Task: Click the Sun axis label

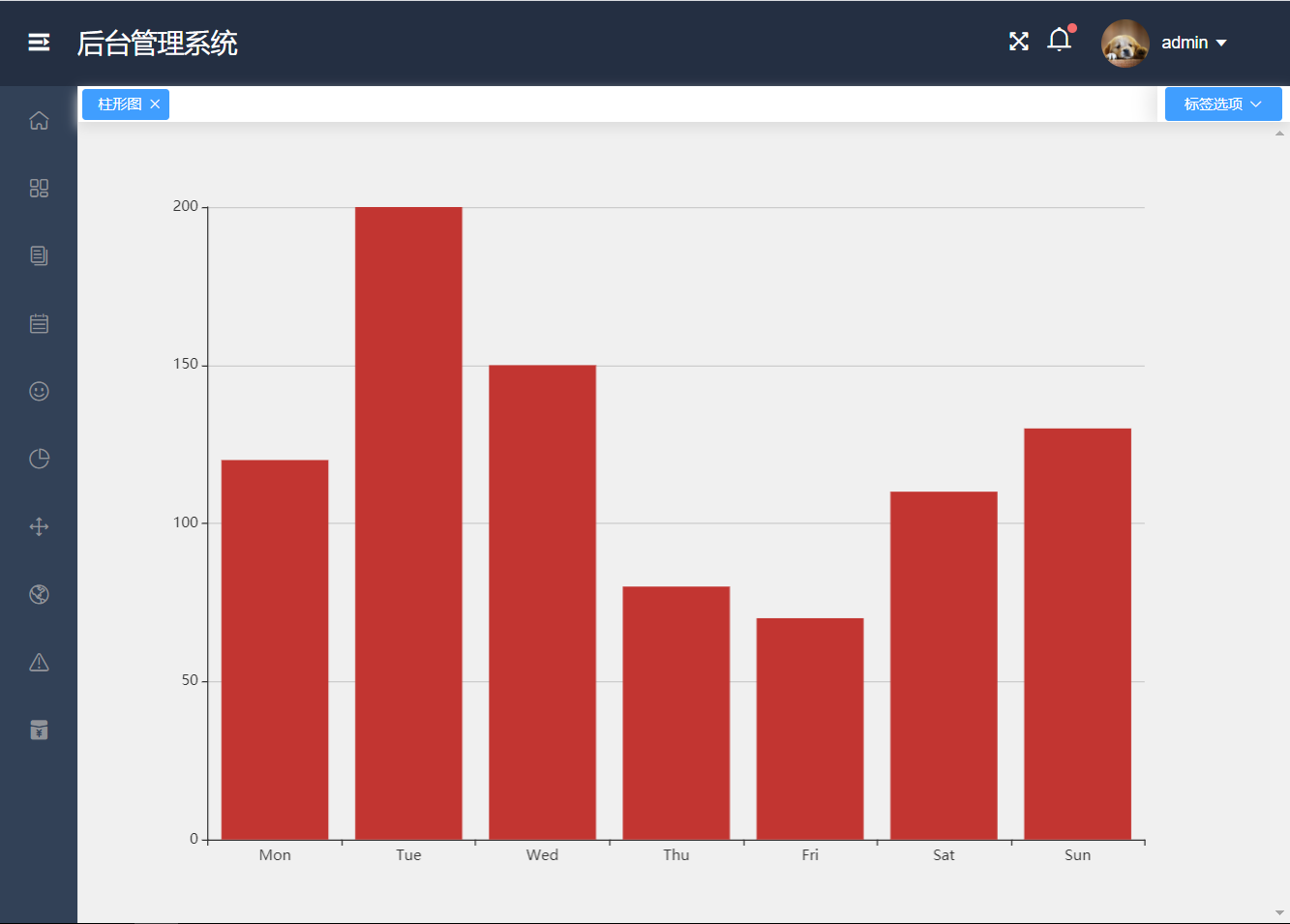Action: [x=1077, y=855]
